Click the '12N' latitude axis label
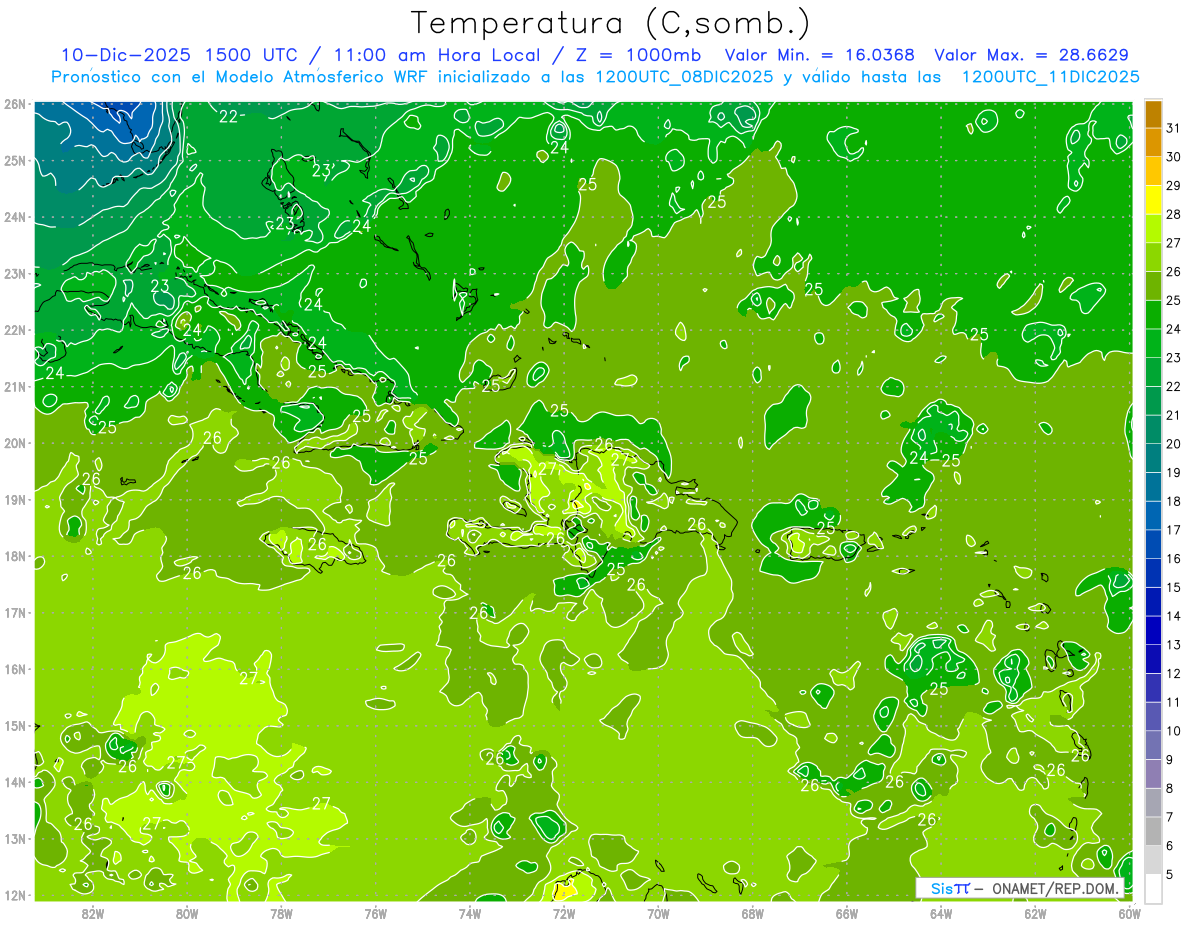The width and height of the screenshot is (1200, 927). (15, 895)
